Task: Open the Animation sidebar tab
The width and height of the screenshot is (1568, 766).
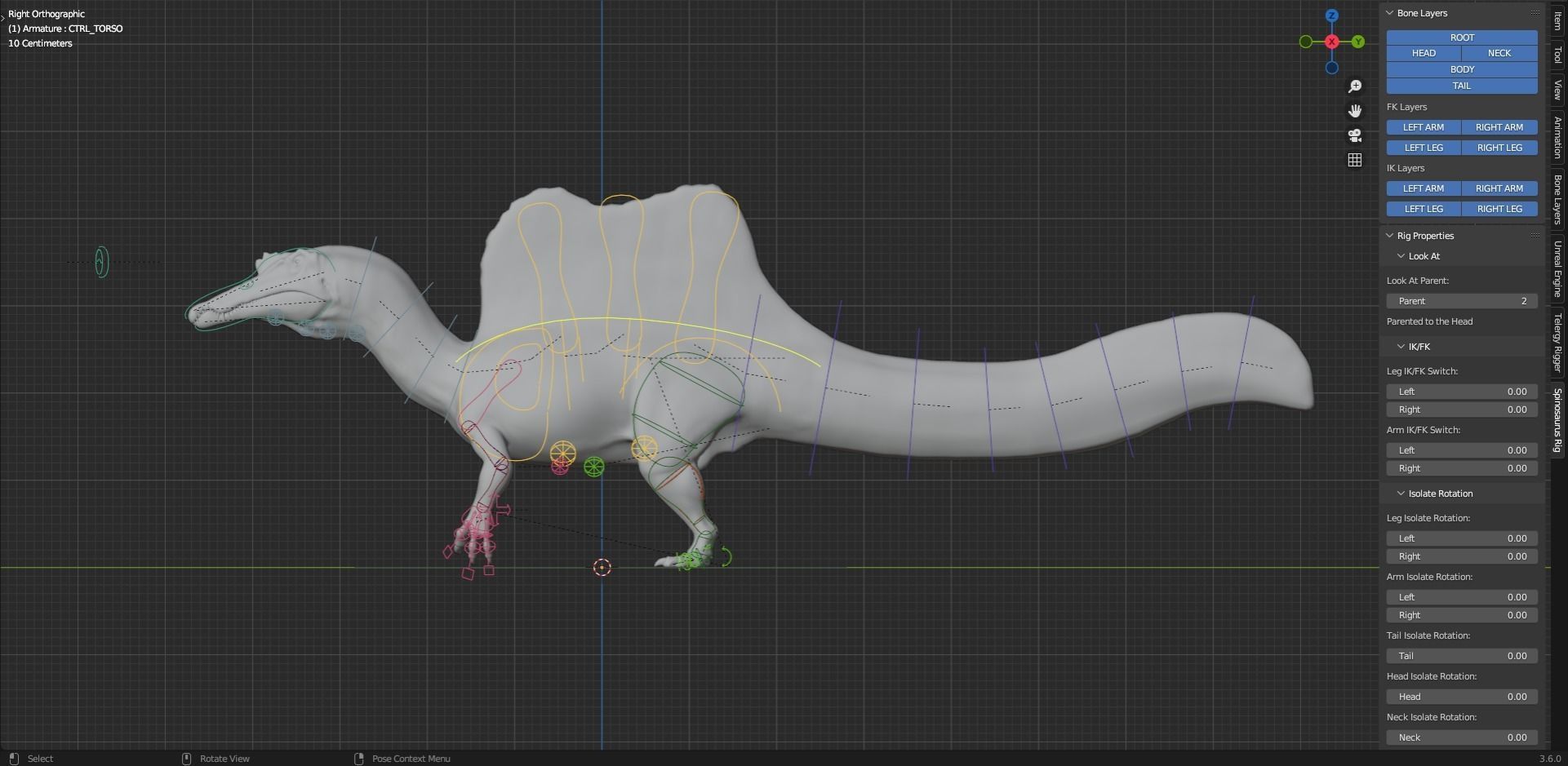Action: point(1557,137)
